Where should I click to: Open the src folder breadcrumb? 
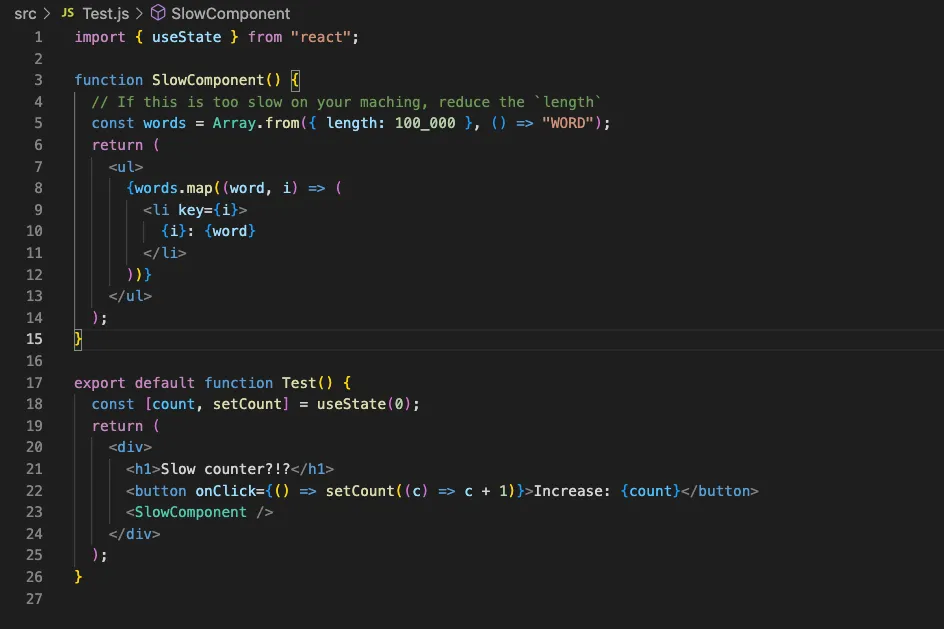point(25,13)
